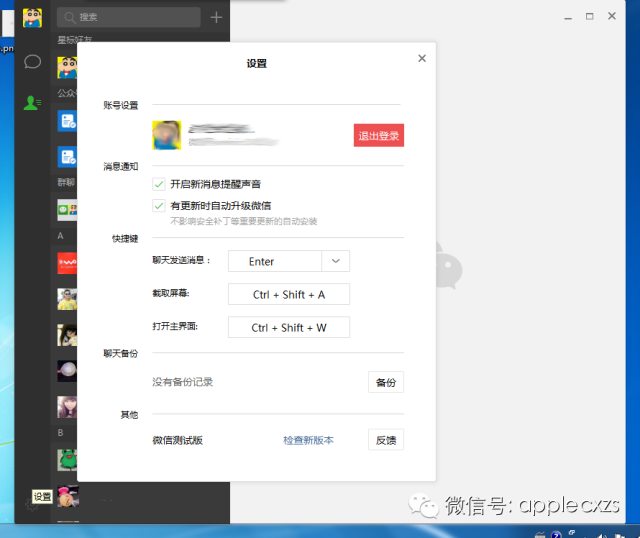Click the Ctrl + Shift + W shortcut field
Viewport: 640px width, 538px height.
tap(289, 327)
